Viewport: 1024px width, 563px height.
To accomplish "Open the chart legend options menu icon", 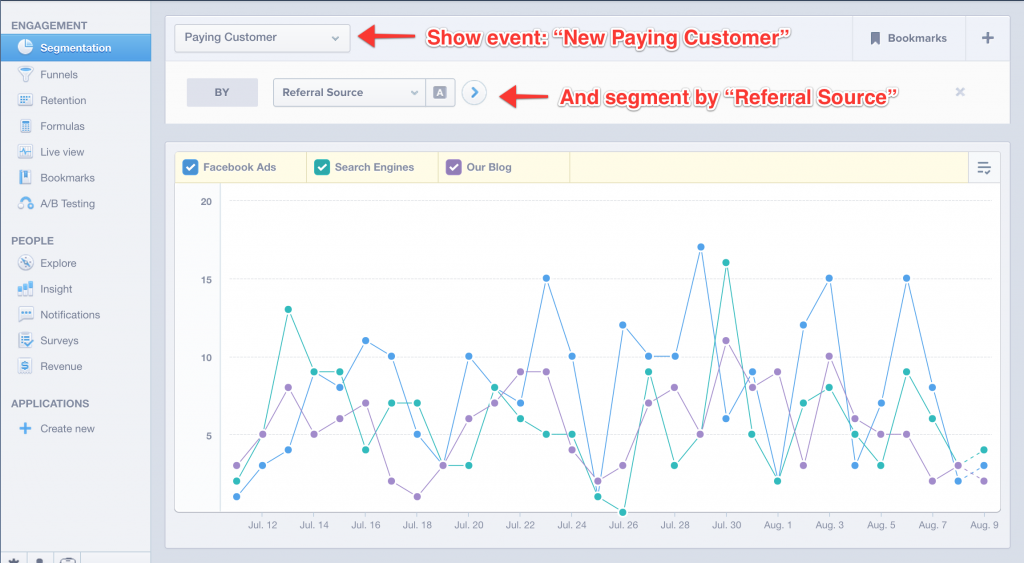I will coord(984,168).
